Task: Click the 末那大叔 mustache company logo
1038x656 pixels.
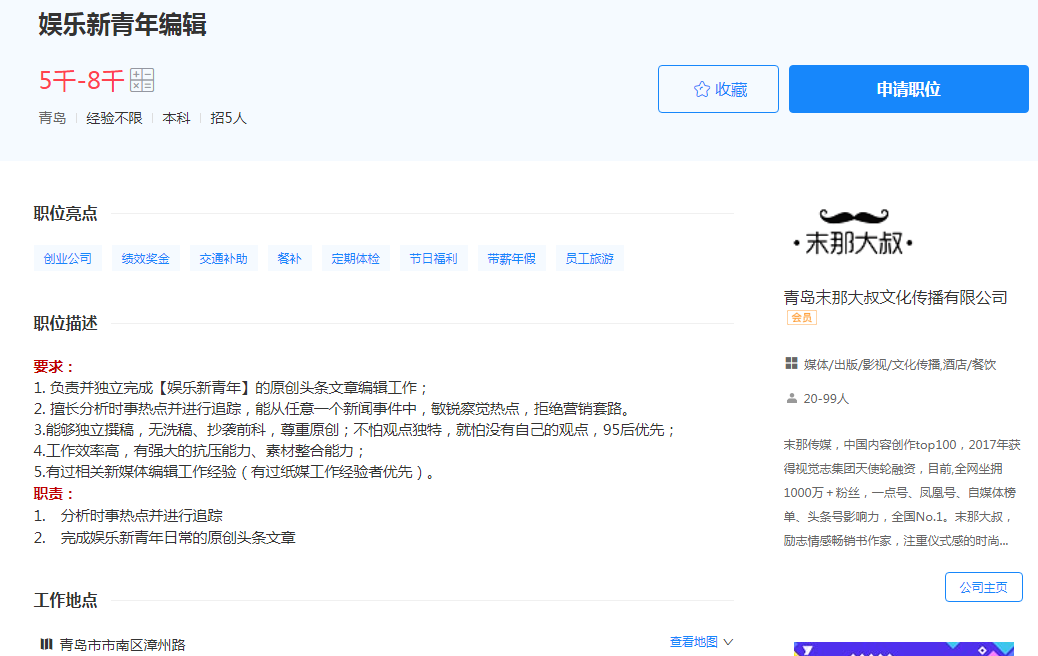Action: 853,232
